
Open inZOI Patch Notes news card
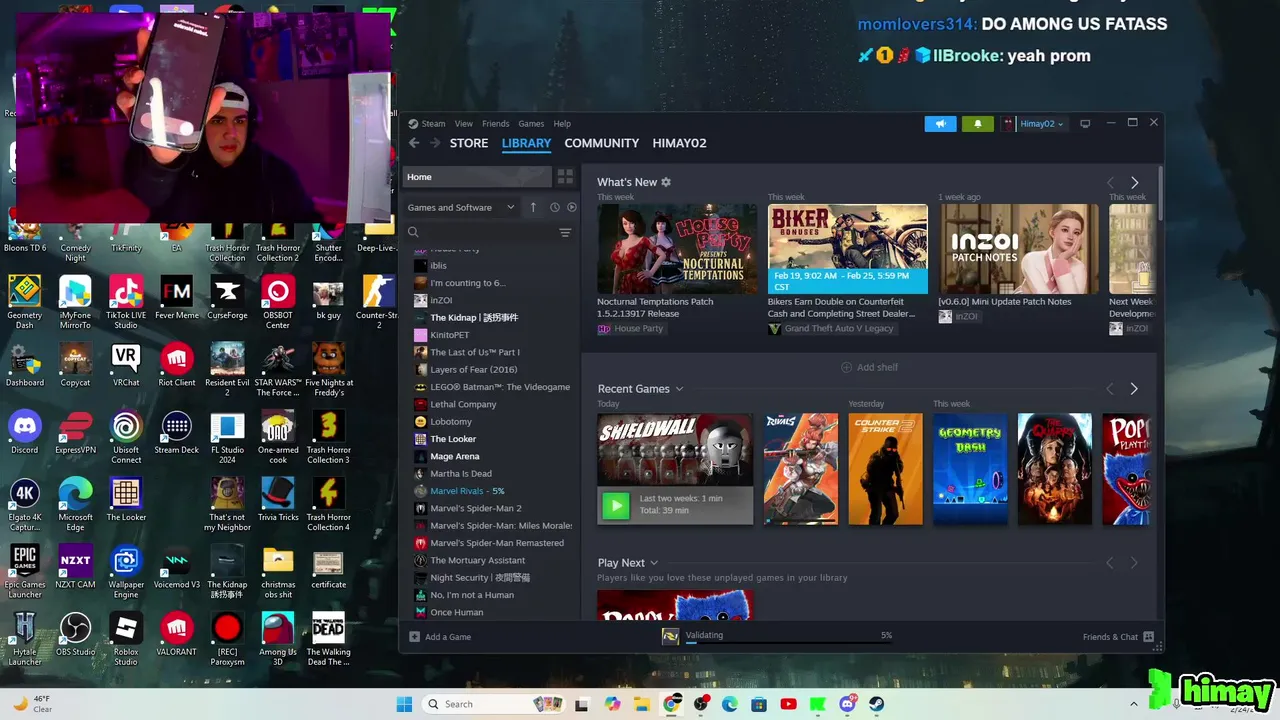point(1018,249)
